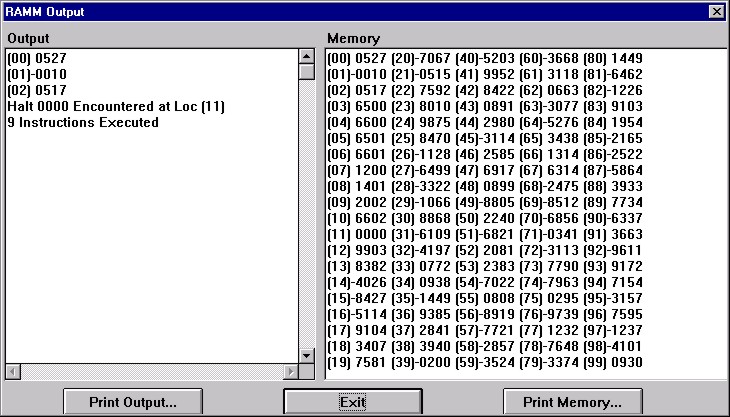This screenshot has height=417, width=730.
Task: Click the Output horizontal scroll right arrow
Action: tap(291, 371)
